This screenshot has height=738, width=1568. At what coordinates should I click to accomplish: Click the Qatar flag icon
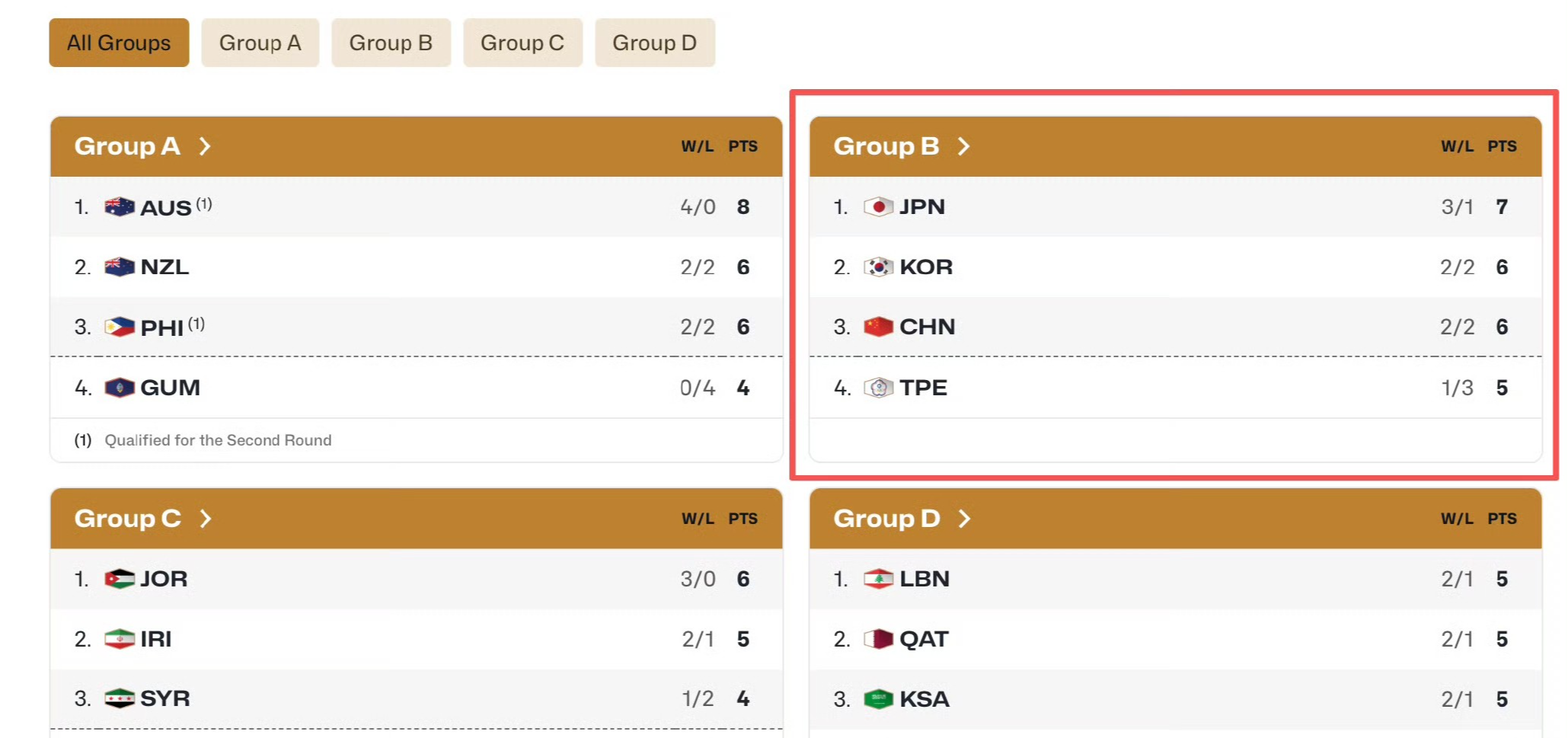[x=878, y=639]
